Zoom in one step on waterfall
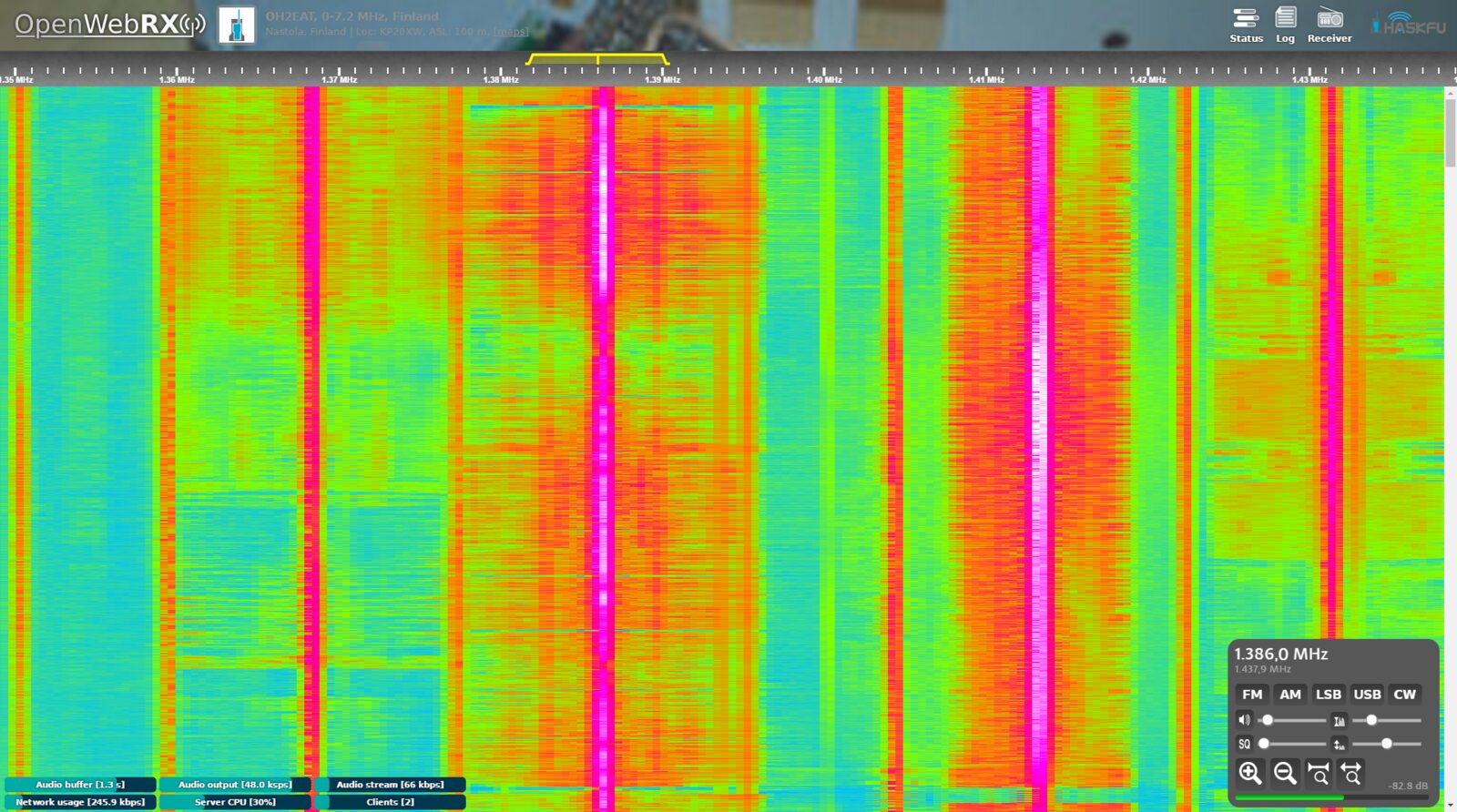 coord(1250,773)
